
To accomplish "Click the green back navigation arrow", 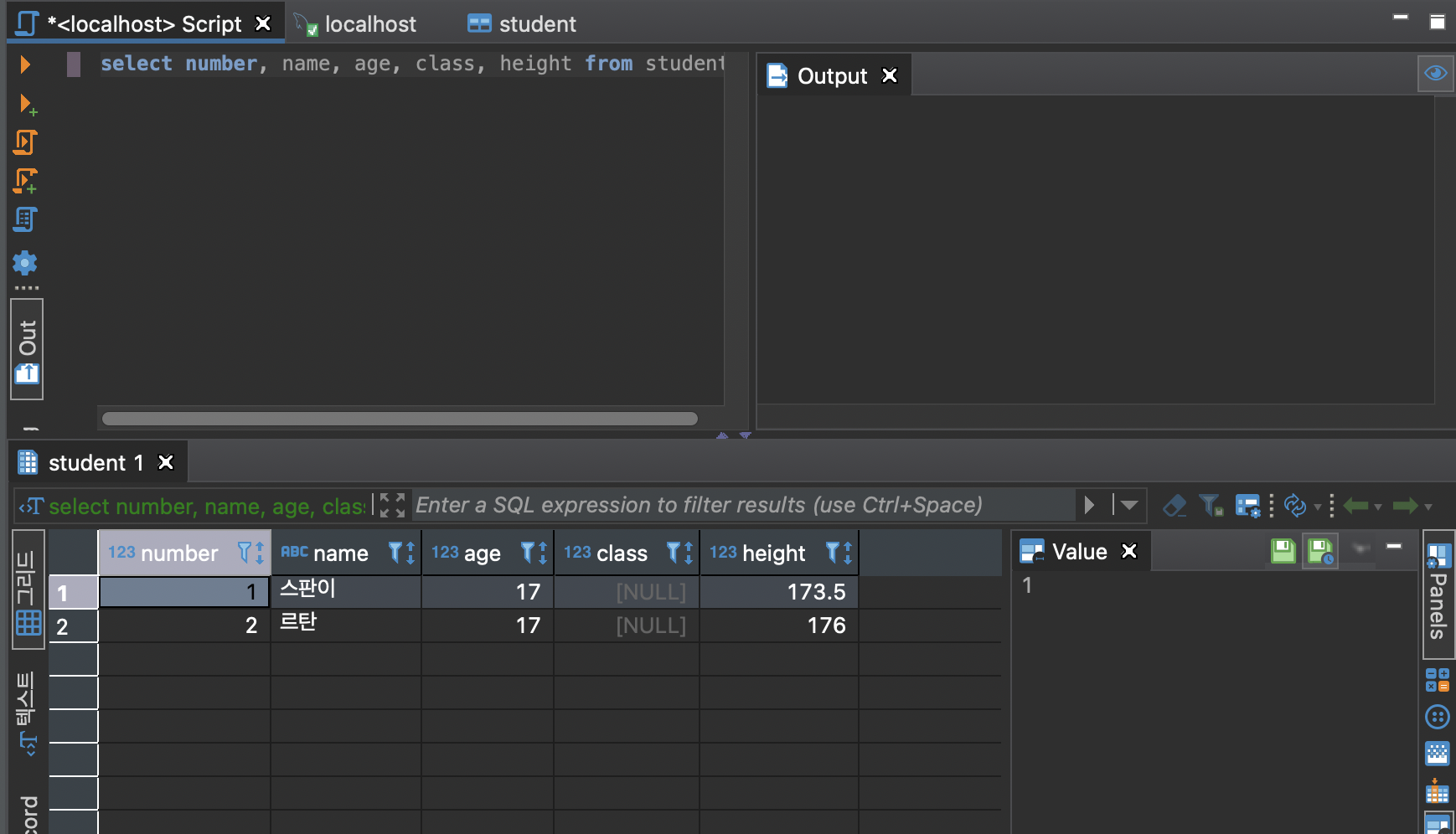I will pyautogui.click(x=1355, y=506).
